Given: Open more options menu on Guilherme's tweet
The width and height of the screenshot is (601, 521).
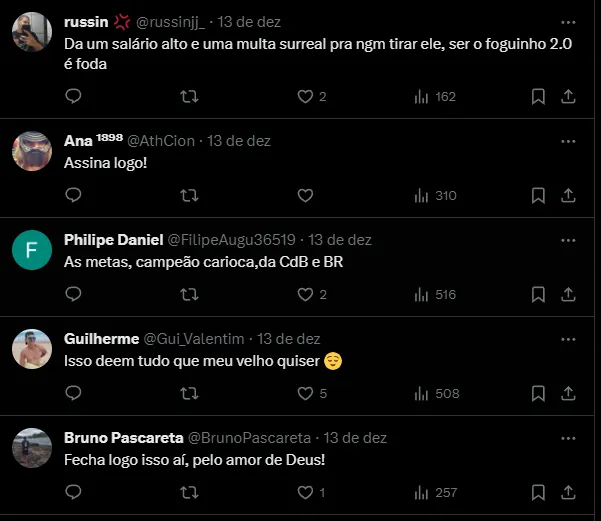Looking at the screenshot, I should [568, 339].
